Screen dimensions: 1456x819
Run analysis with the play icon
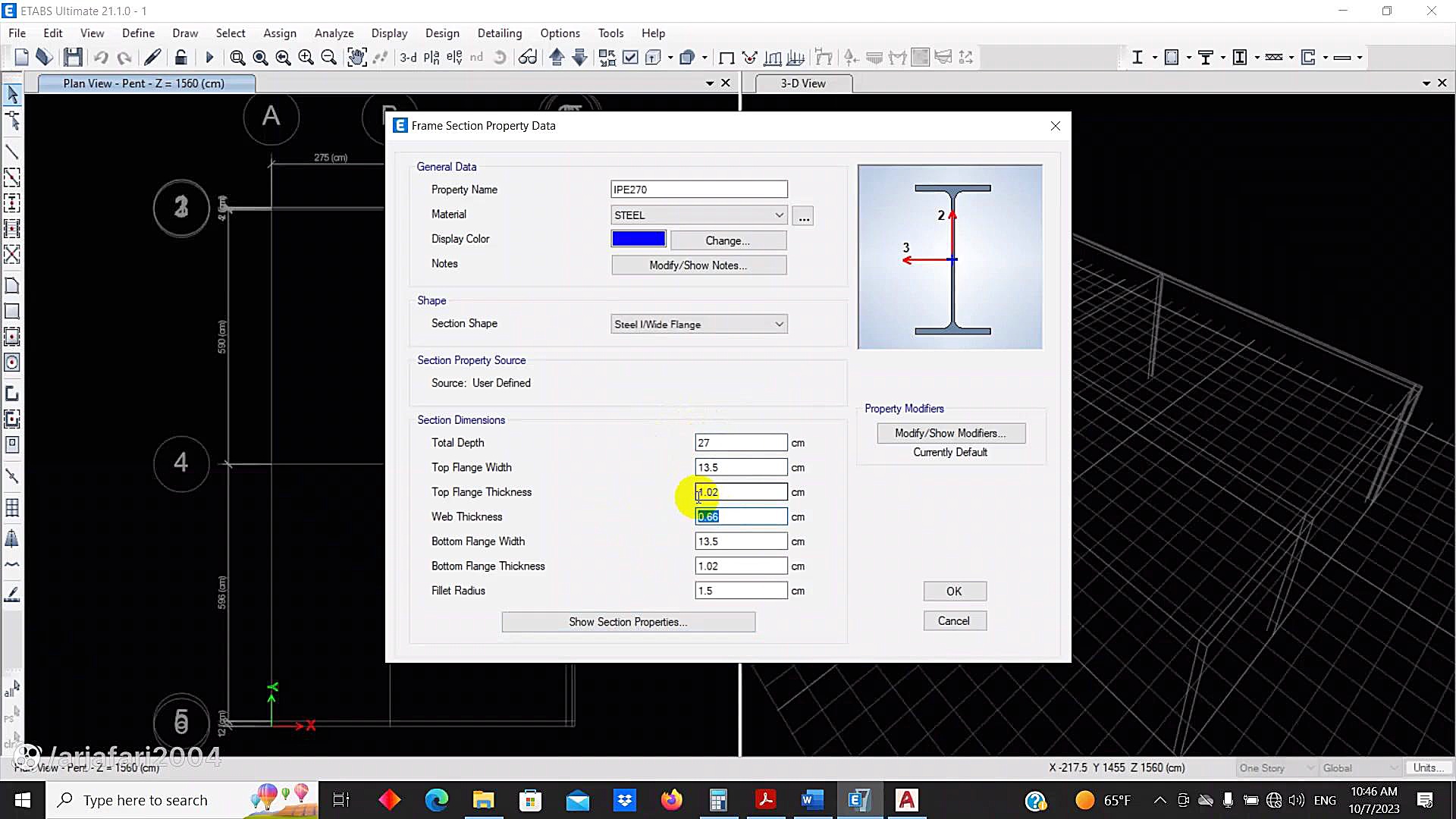tap(210, 58)
